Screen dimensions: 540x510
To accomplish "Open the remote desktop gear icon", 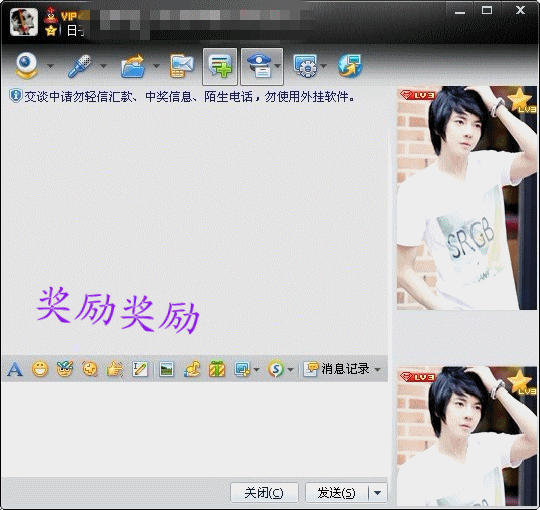I will [x=305, y=65].
